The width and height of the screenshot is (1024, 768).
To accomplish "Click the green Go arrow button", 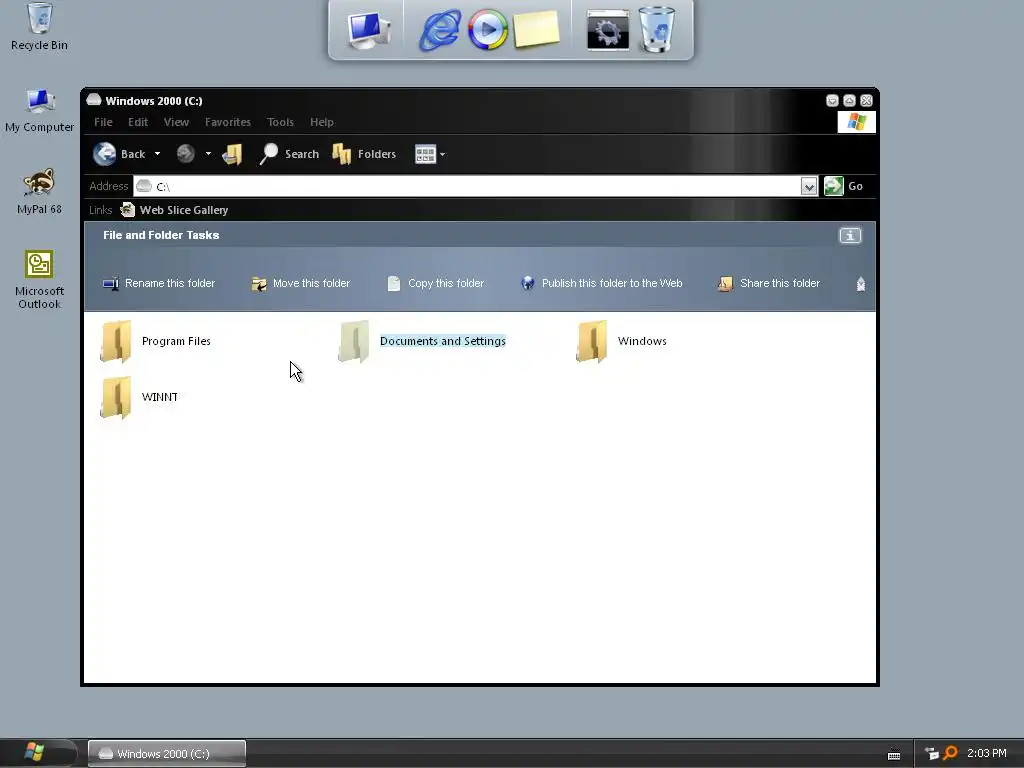I will pyautogui.click(x=834, y=186).
